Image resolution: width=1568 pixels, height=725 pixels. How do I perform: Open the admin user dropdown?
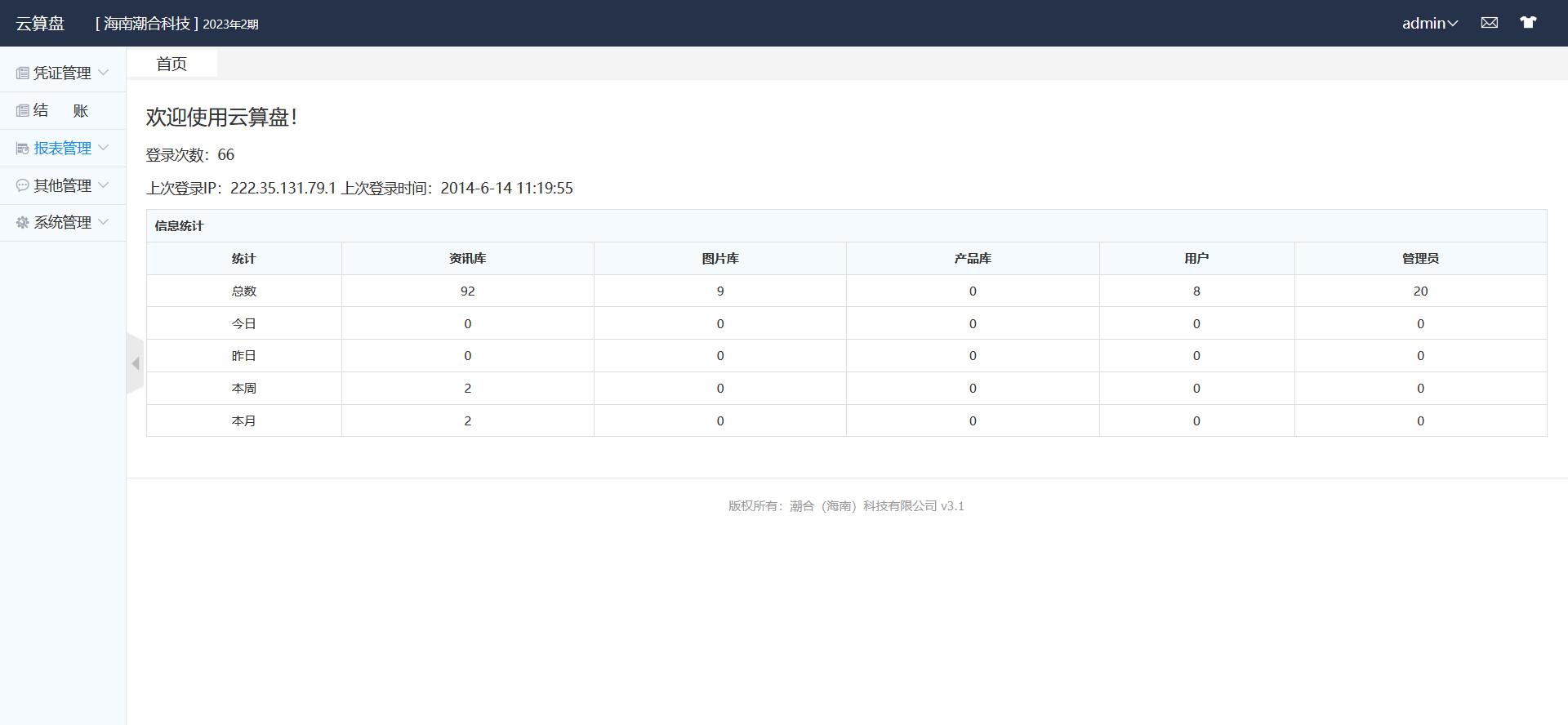pyautogui.click(x=1429, y=24)
